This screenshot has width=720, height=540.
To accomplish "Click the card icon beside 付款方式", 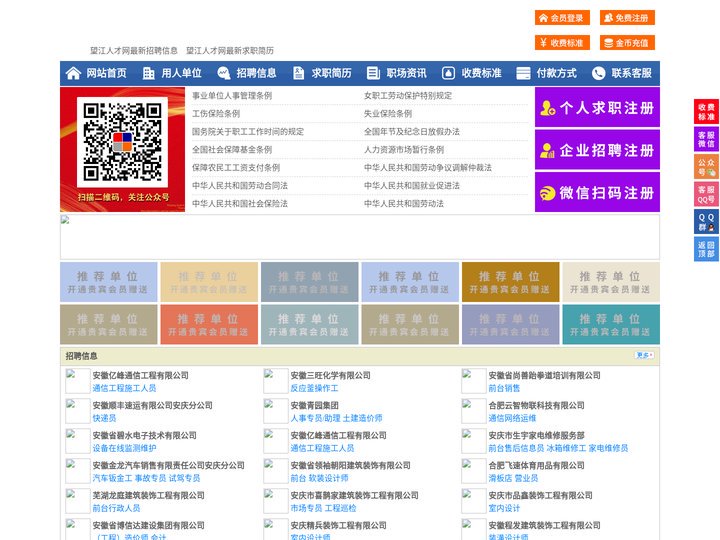I will 523,73.
